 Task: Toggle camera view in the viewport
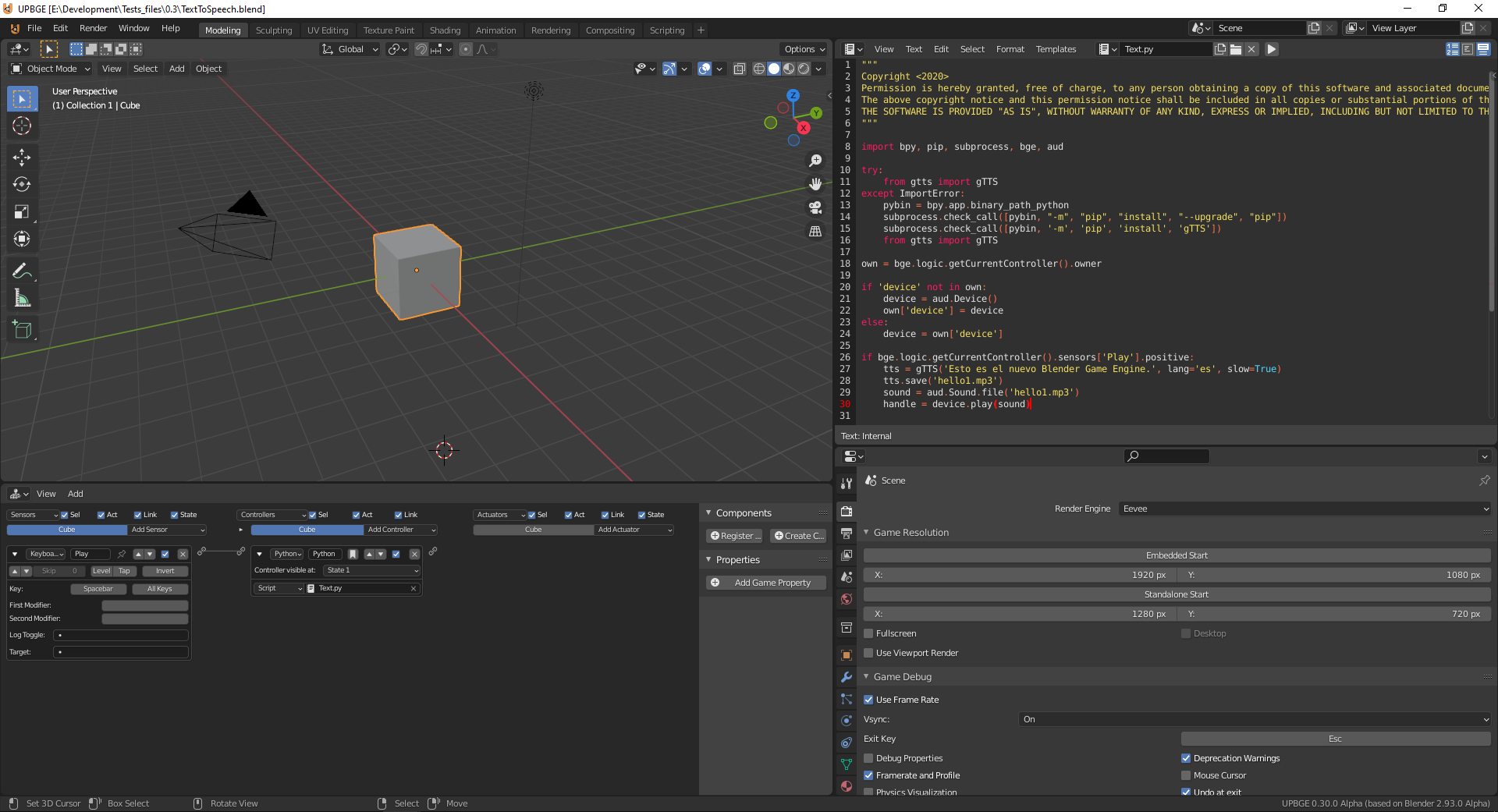coord(815,207)
